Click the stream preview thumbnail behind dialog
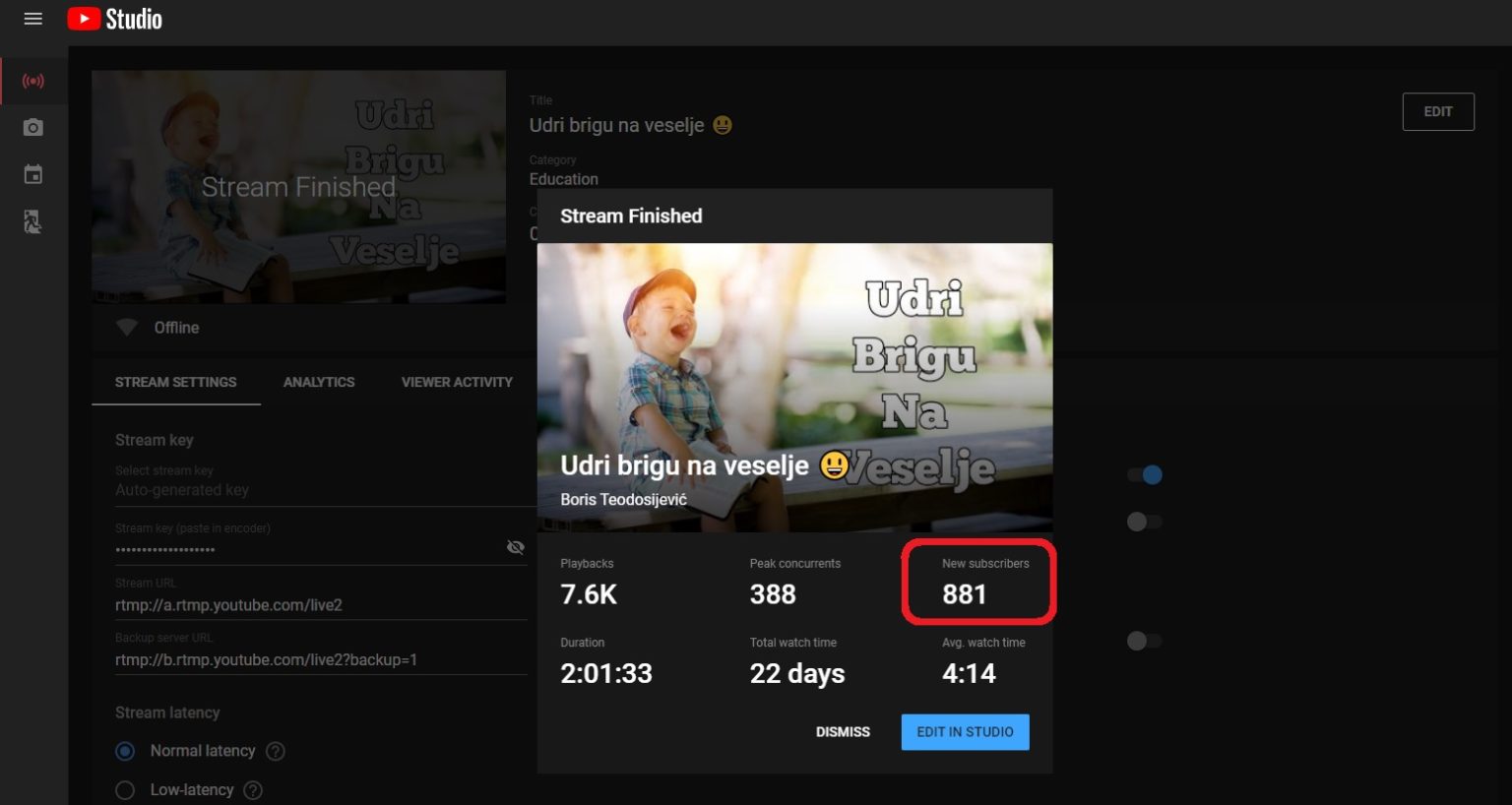 pyautogui.click(x=299, y=187)
